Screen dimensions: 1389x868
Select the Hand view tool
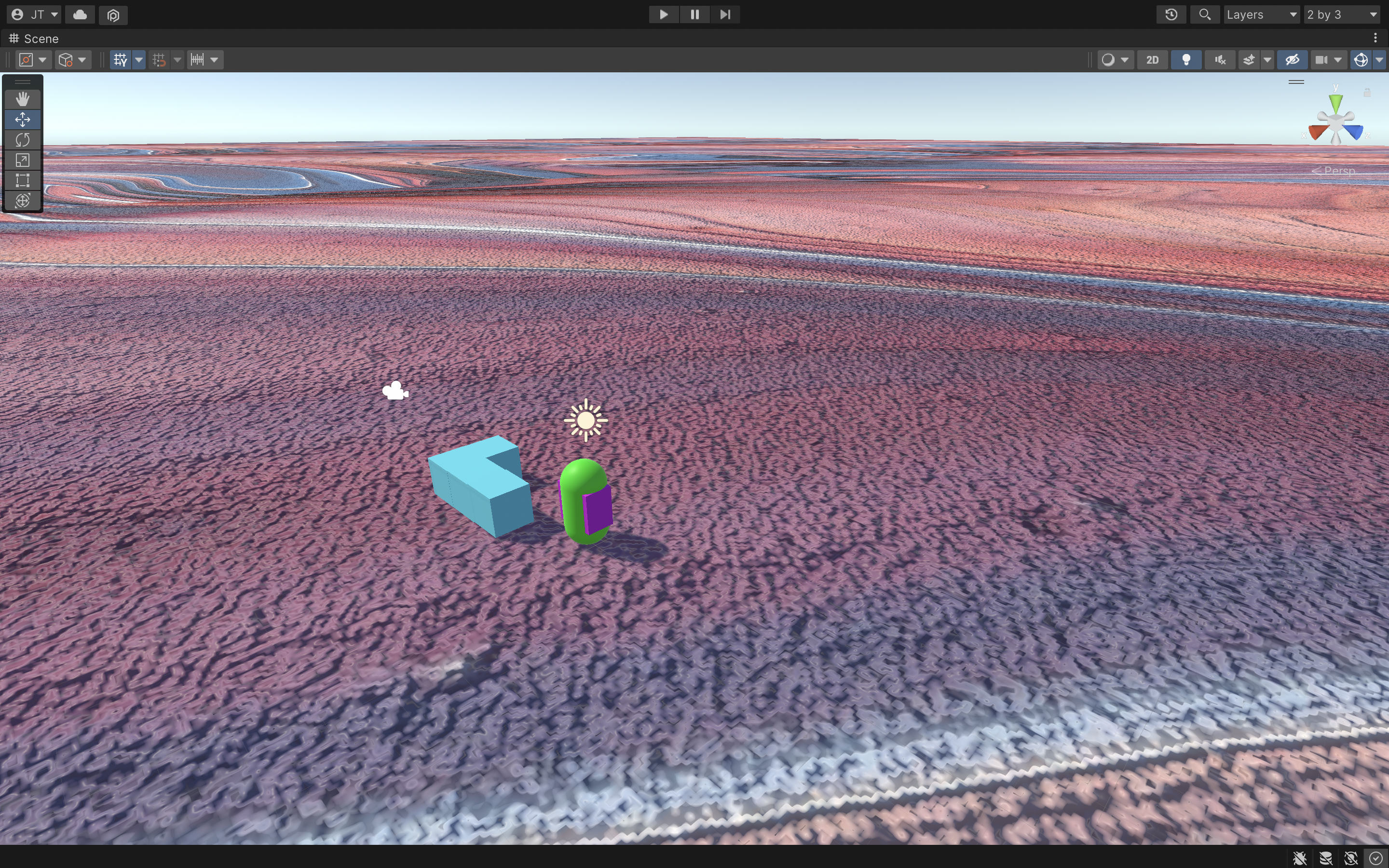(x=22, y=99)
